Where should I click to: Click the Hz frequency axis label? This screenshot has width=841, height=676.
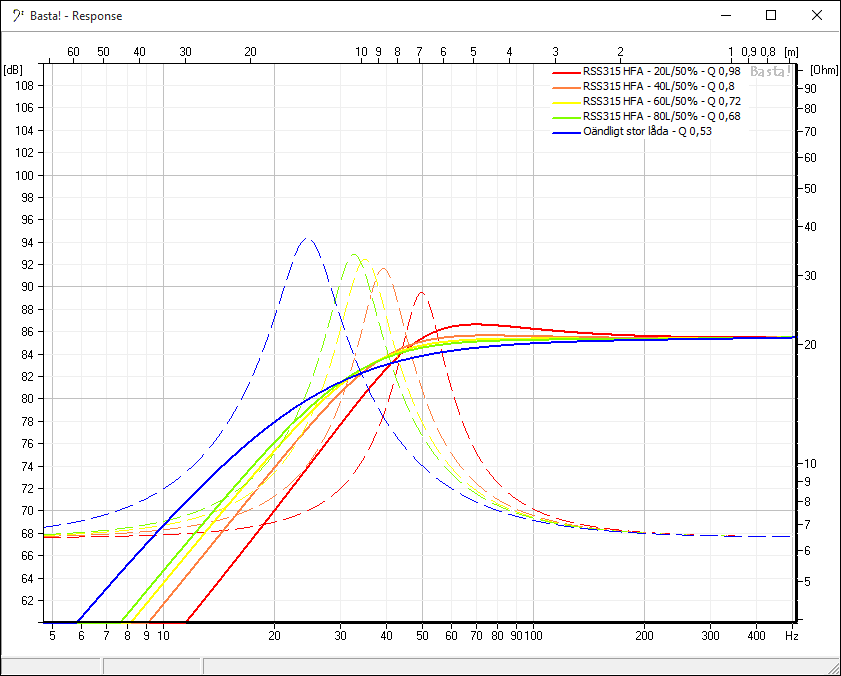coord(791,635)
